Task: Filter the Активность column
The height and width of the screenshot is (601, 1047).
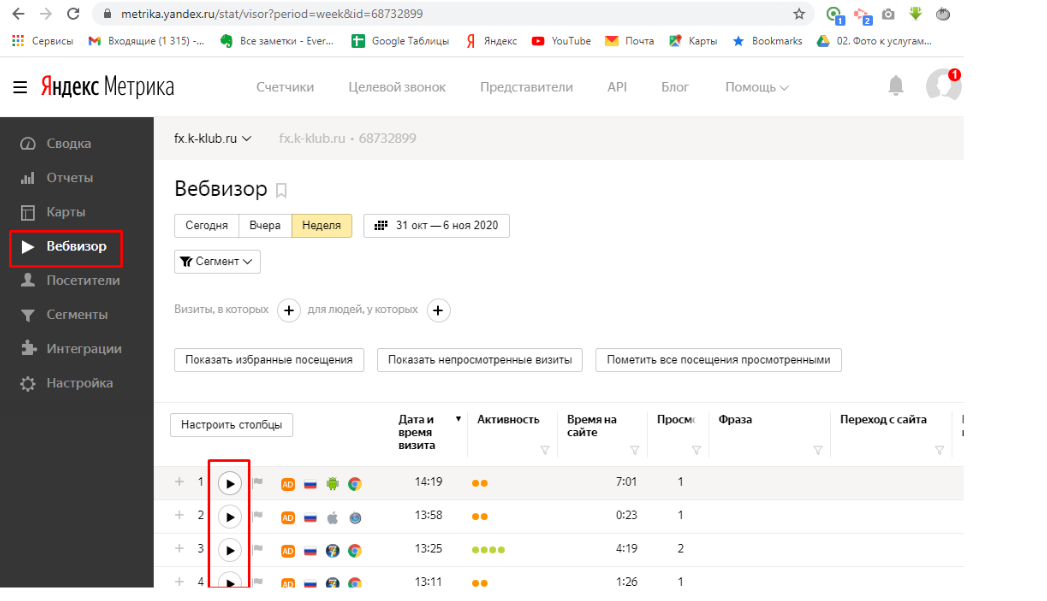Action: pyautogui.click(x=545, y=451)
